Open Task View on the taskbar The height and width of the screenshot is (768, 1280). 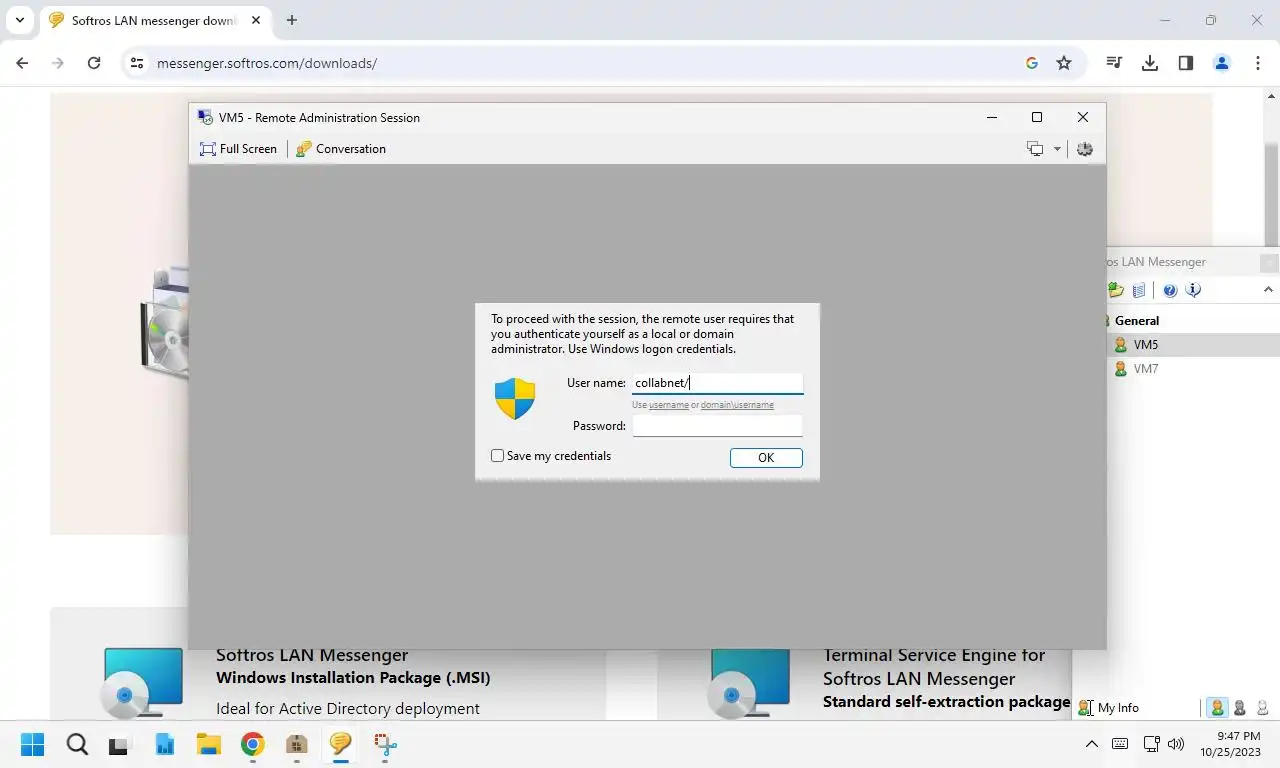120,744
